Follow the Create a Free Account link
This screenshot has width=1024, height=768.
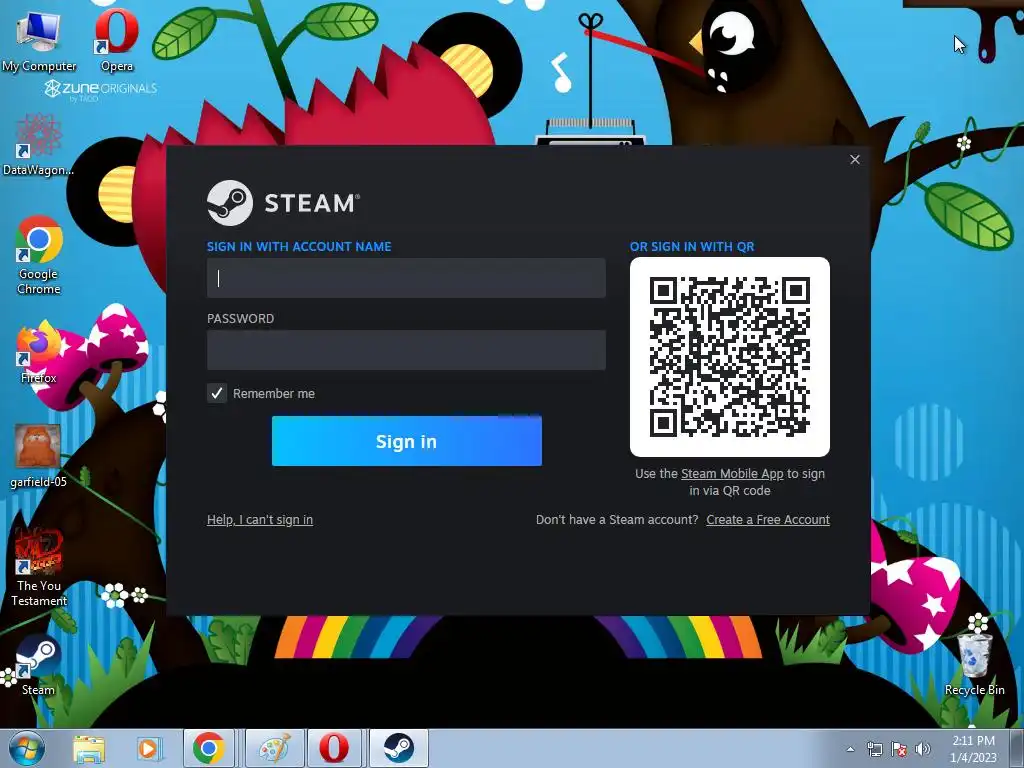click(768, 520)
